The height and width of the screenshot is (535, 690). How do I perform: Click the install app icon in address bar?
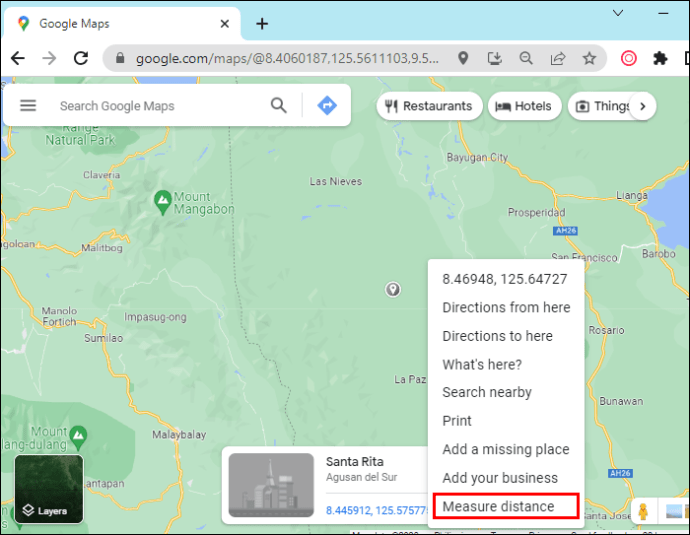495,58
